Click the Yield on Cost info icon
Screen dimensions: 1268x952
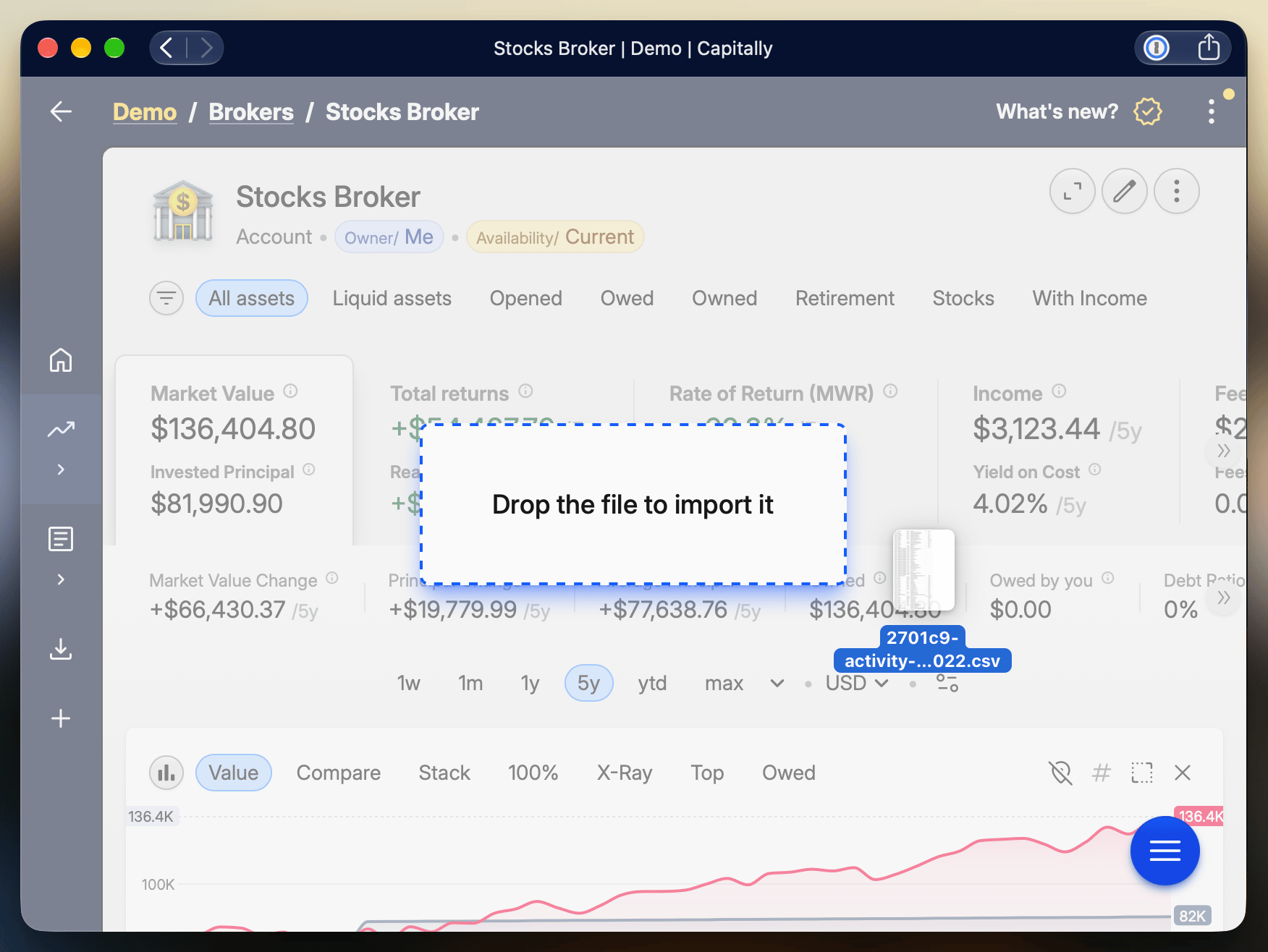[1094, 469]
